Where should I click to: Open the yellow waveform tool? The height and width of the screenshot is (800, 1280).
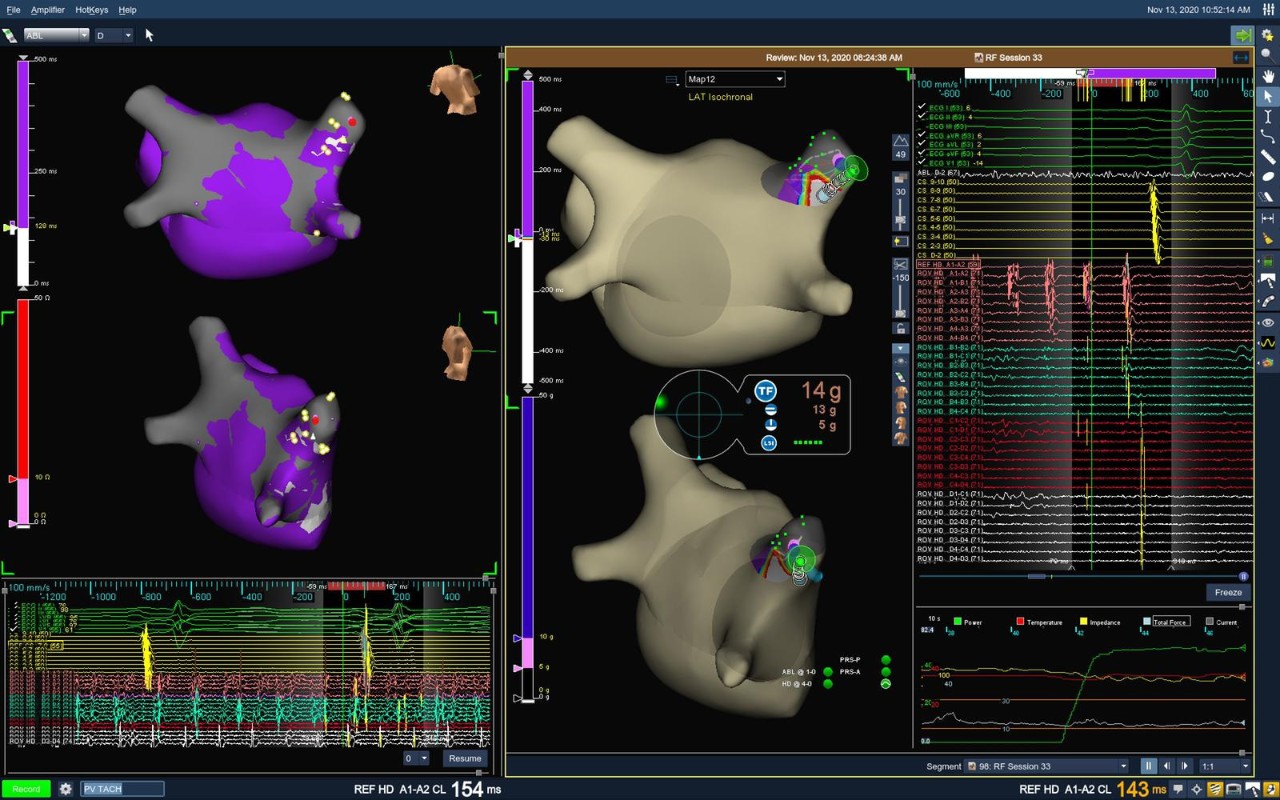click(1268, 343)
